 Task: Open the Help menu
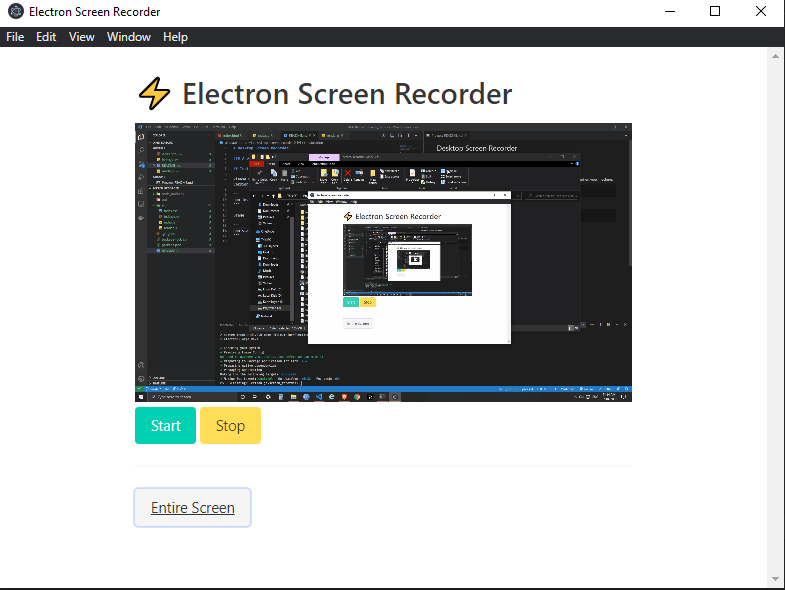[x=175, y=37]
